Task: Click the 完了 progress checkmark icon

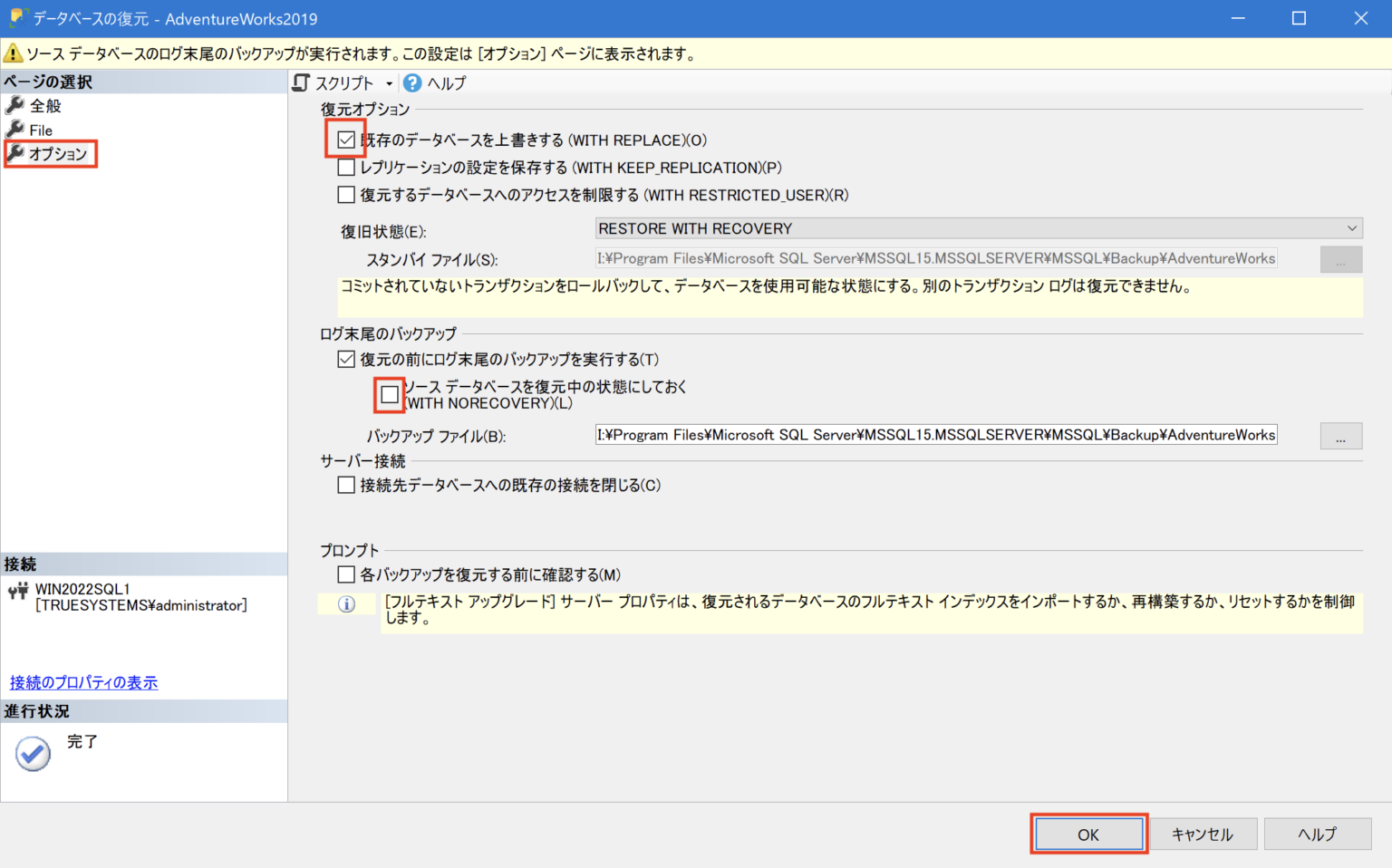Action: pos(32,753)
